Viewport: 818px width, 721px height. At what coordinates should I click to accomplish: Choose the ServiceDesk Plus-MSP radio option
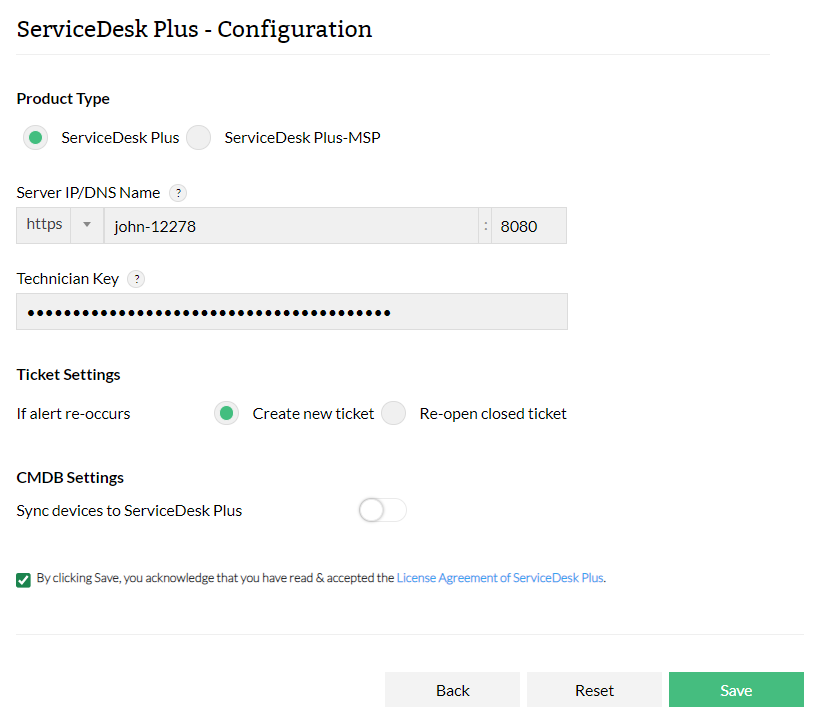(199, 138)
